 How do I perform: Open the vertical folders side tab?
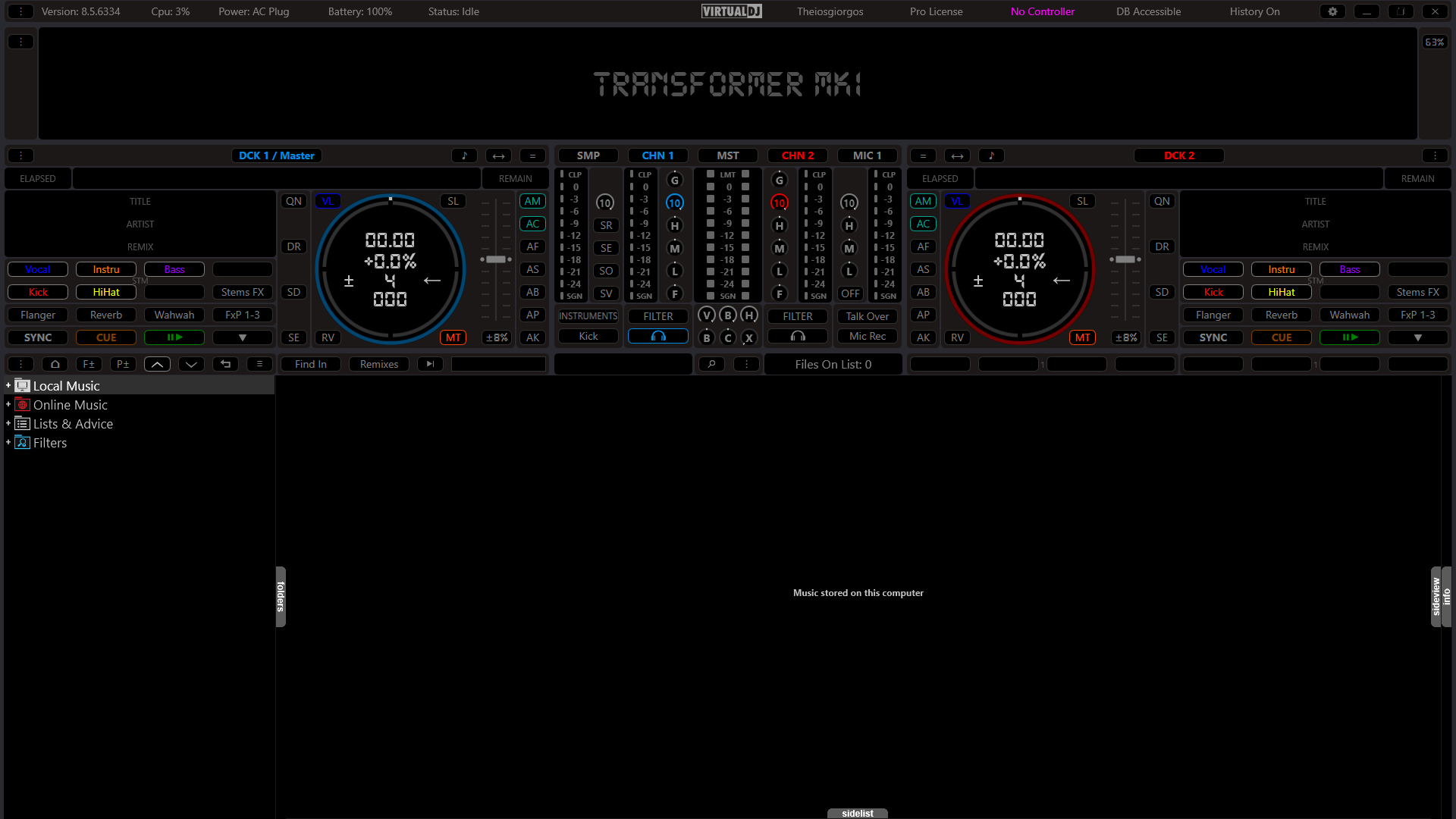281,597
